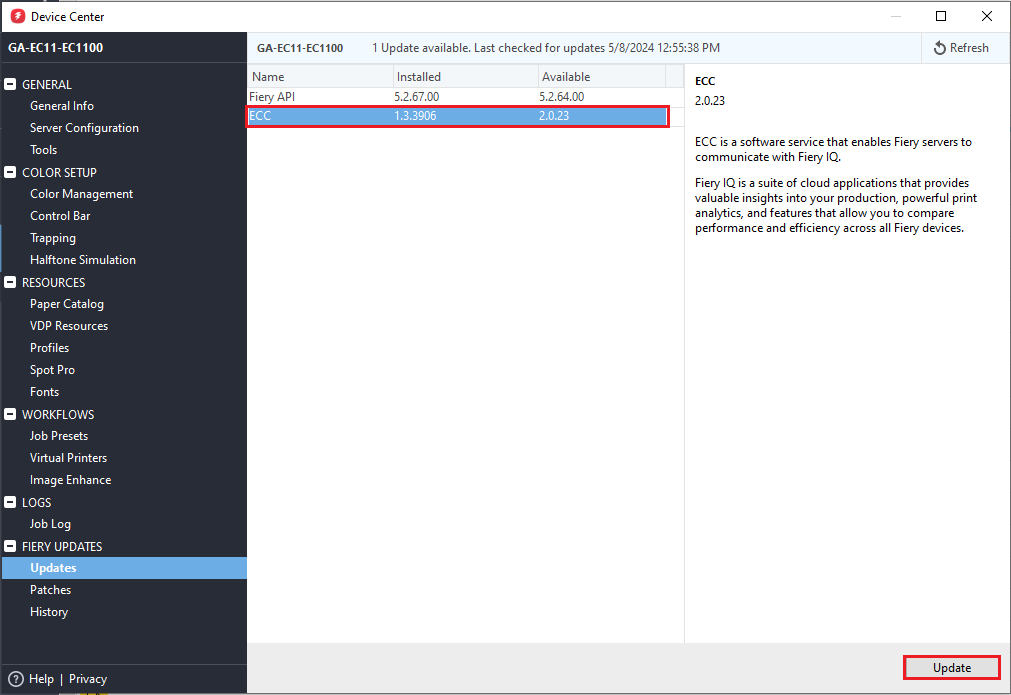Collapse the WORKFLOWS section

11,415
